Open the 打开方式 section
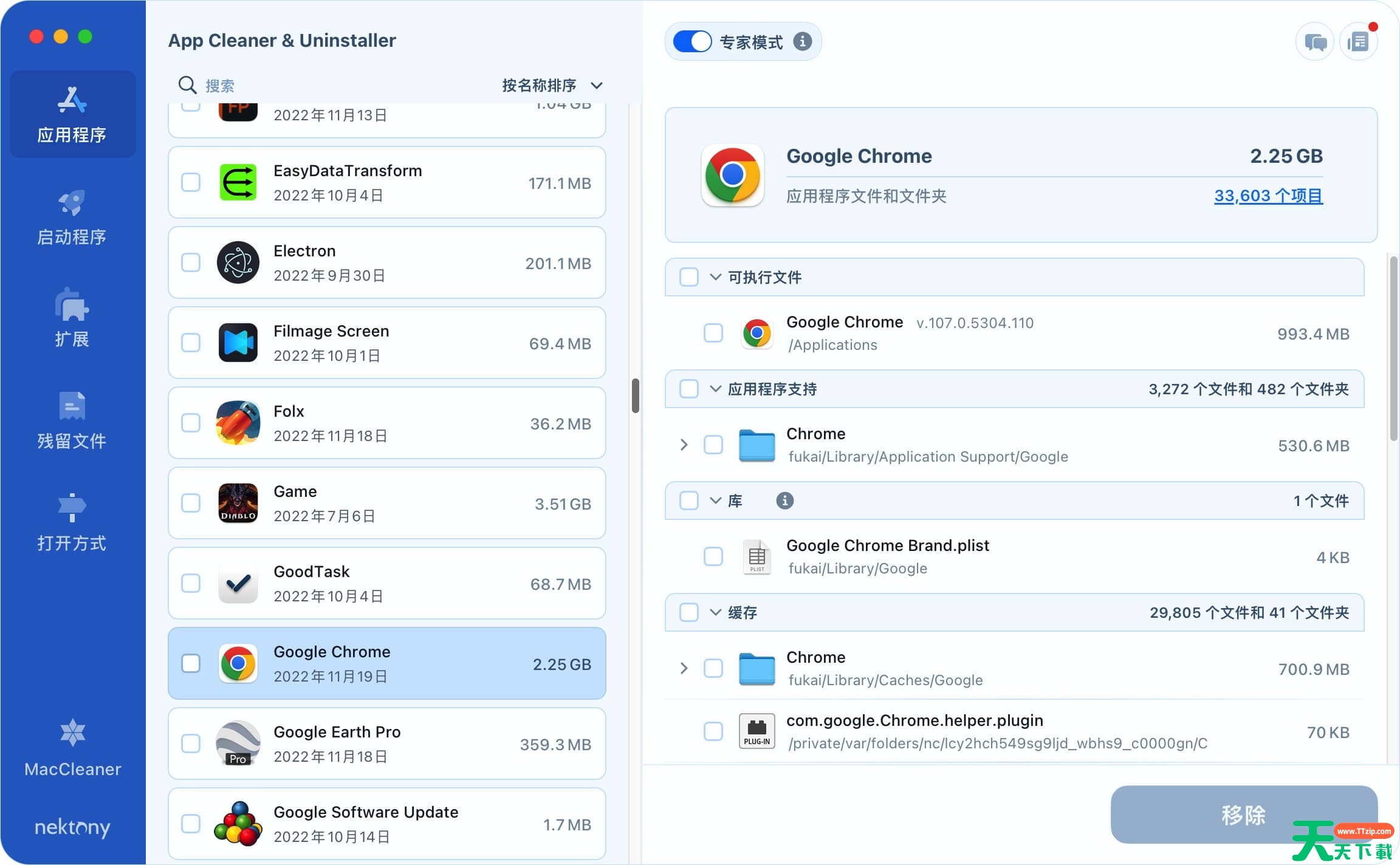Screen dimensions: 1400x865 [x=72, y=522]
